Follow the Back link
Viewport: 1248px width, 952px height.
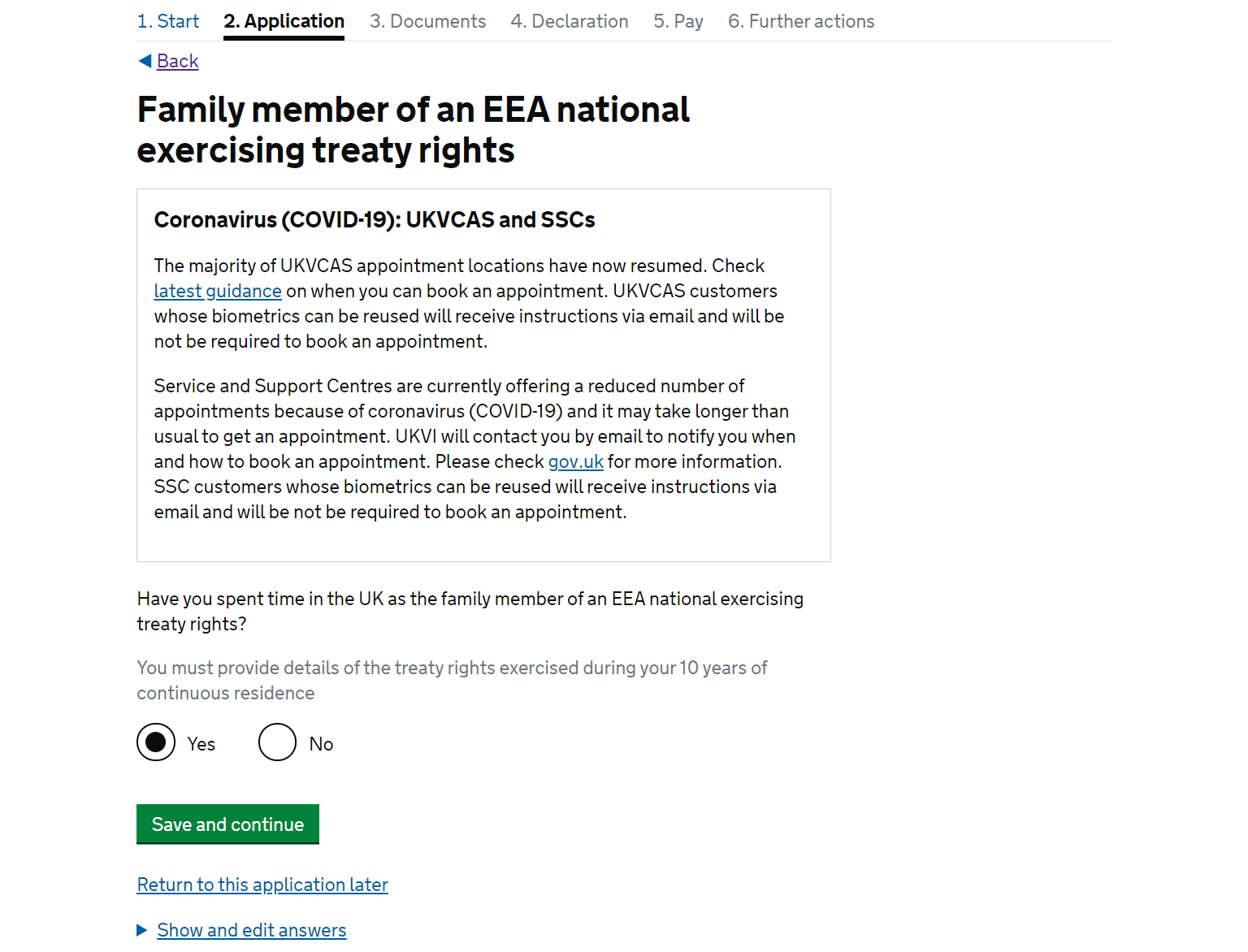178,61
